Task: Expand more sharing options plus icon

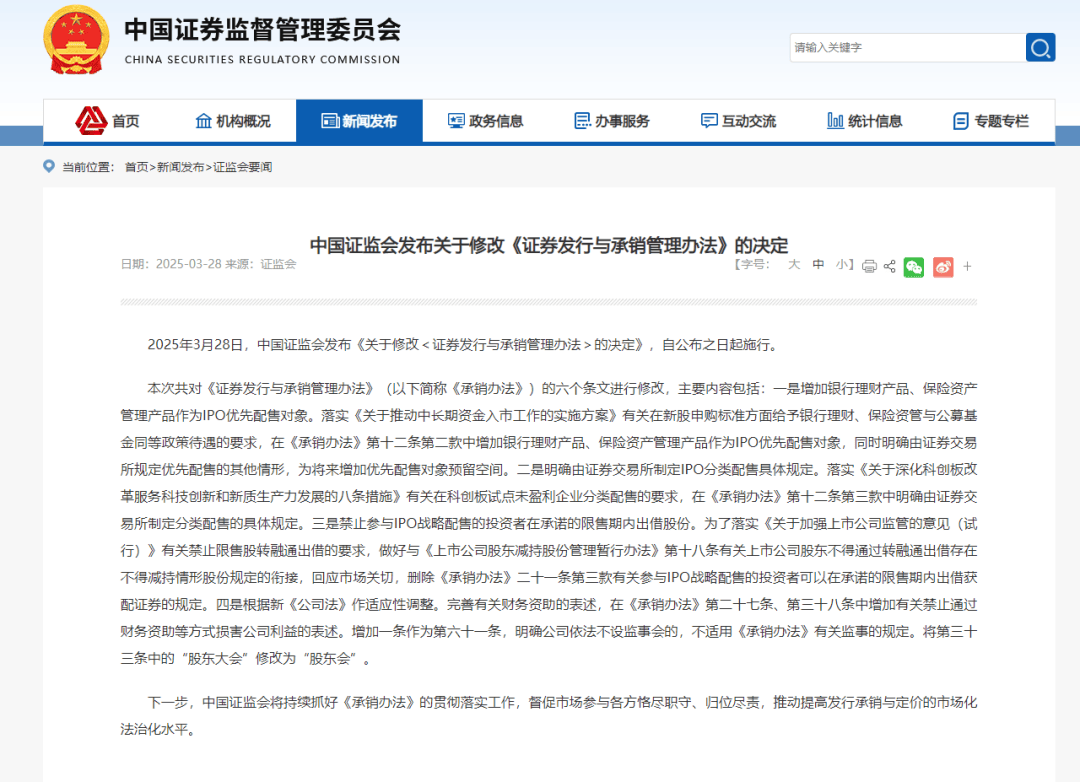Action: click(967, 267)
